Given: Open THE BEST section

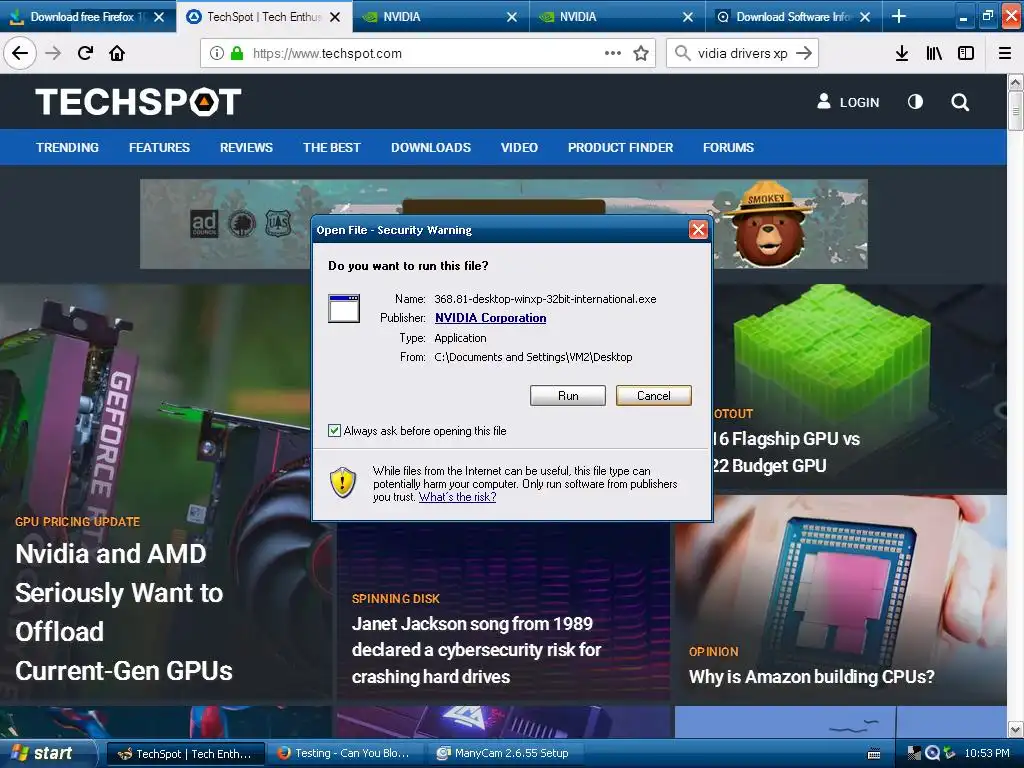Looking at the screenshot, I should tap(332, 148).
